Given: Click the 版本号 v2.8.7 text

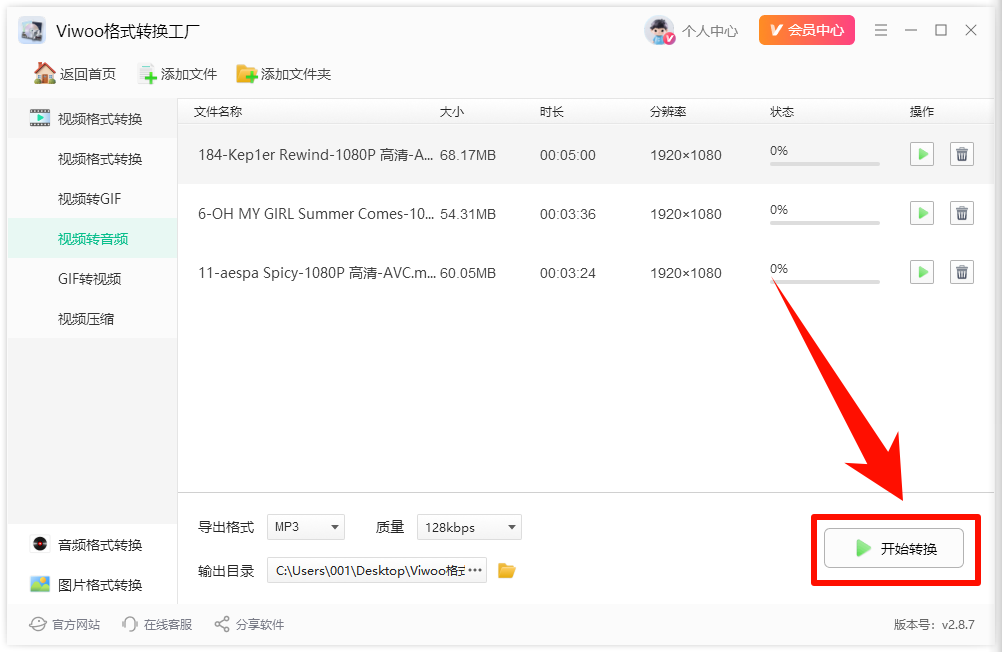Looking at the screenshot, I should [x=934, y=625].
